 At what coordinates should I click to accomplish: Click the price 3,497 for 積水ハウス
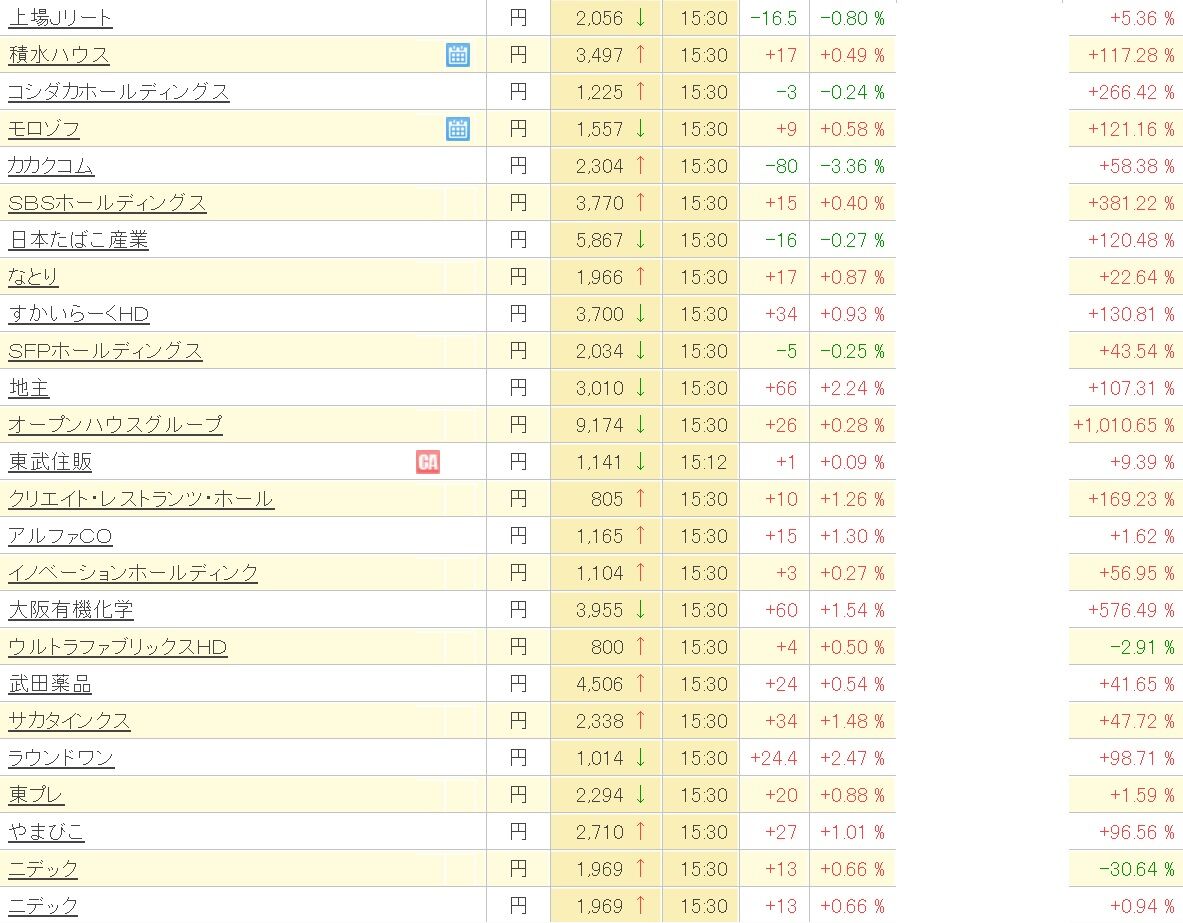pyautogui.click(x=599, y=55)
